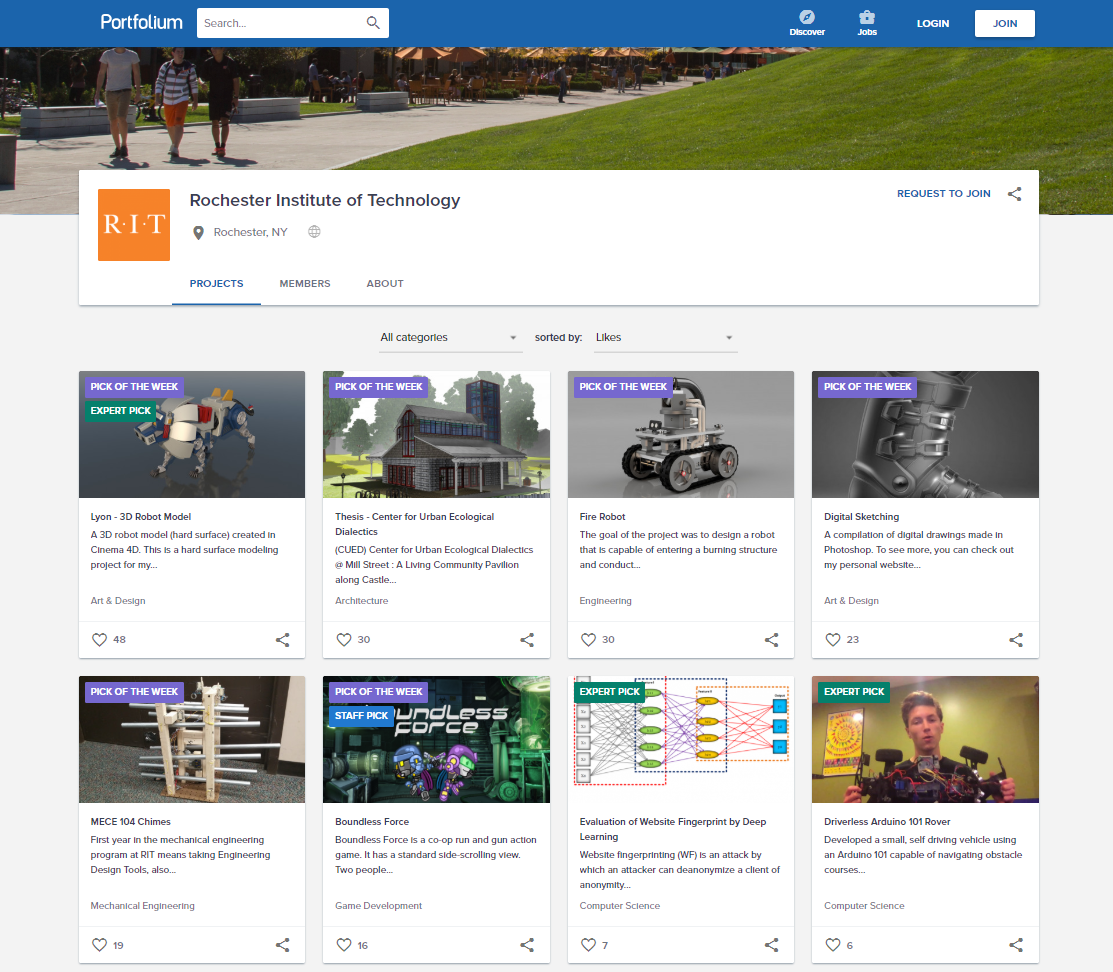The image size is (1113, 972).
Task: Switch to the Members tab
Action: point(305,284)
